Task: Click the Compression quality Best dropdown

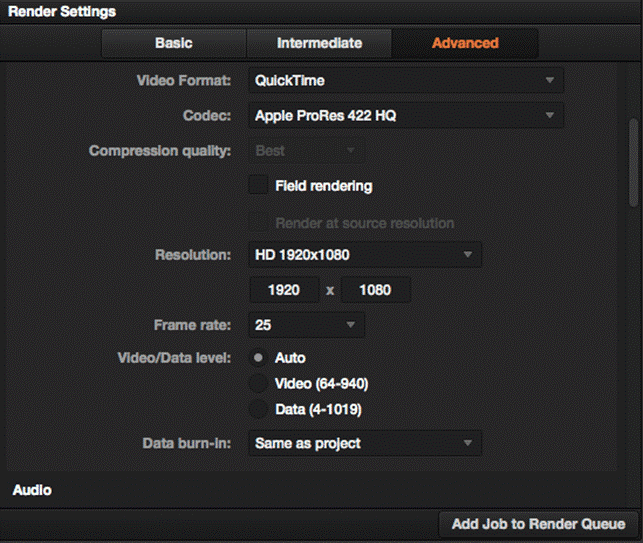Action: tap(305, 151)
